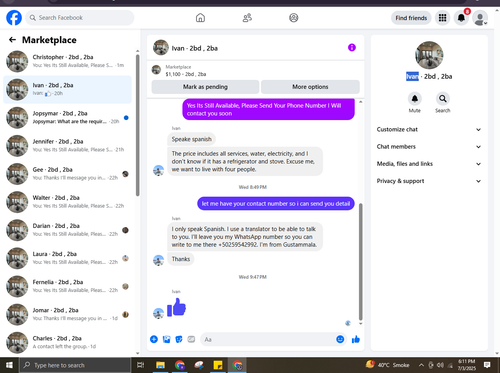Search in conversation magnifier icon
Image resolution: width=500 pixels, height=373 pixels.
coord(443,99)
